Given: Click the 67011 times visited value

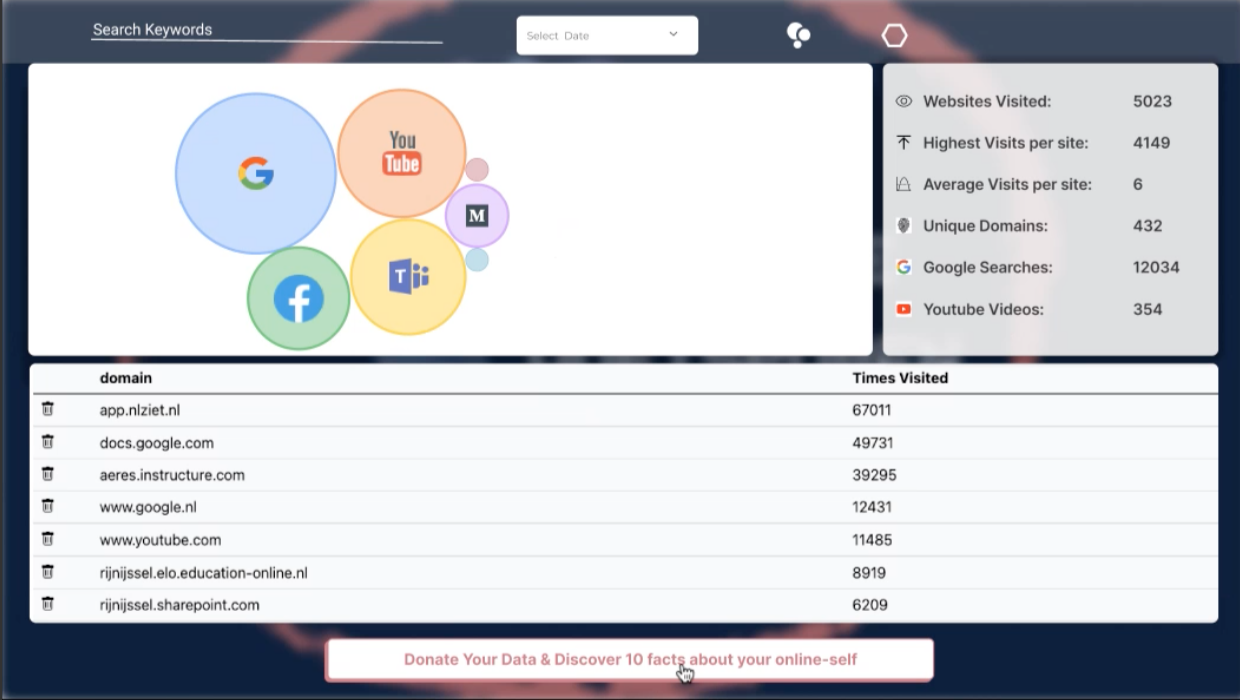Looking at the screenshot, I should pyautogui.click(x=872, y=410).
